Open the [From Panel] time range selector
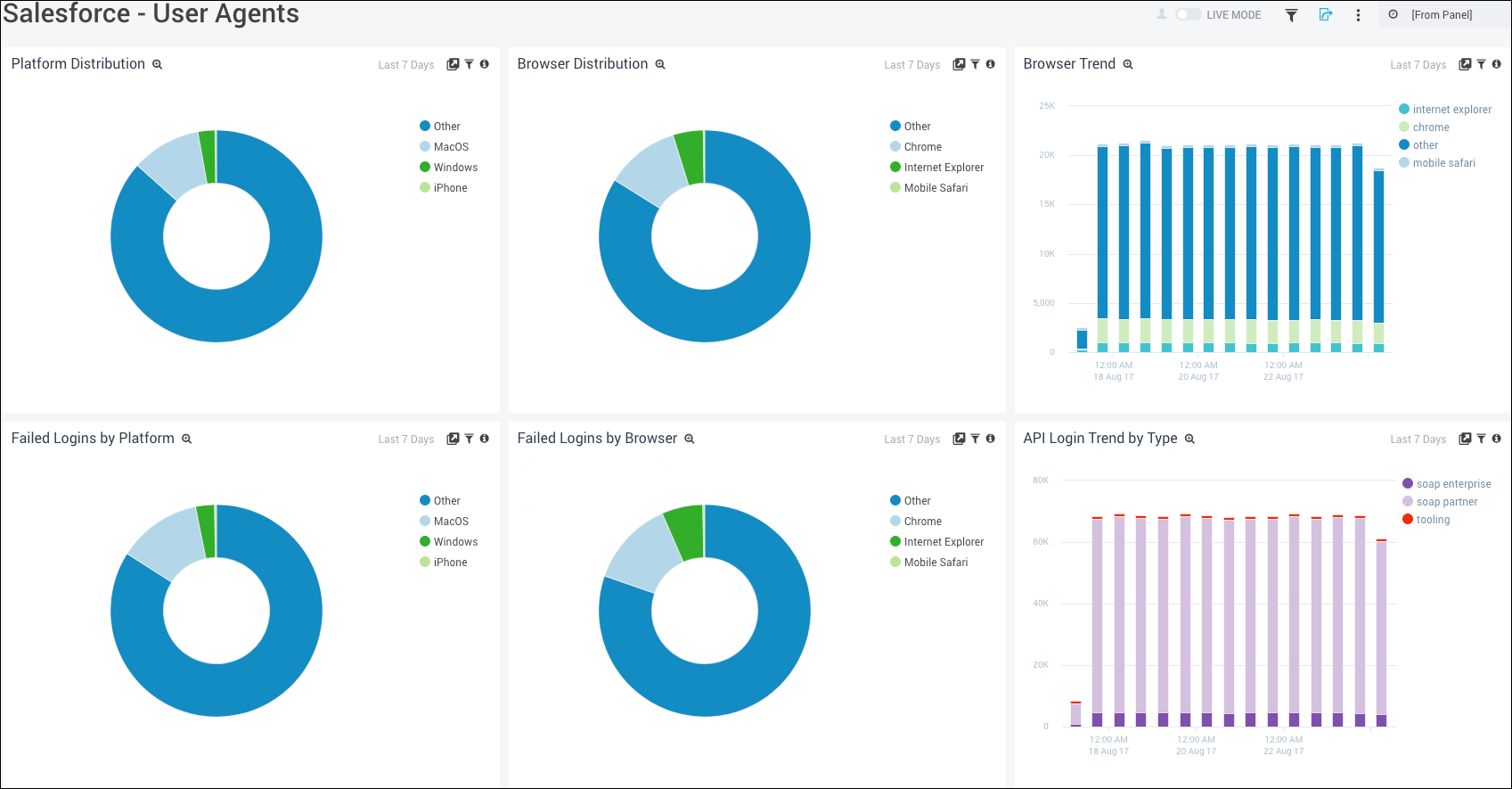Screen dimensions: 1512x789 click(1441, 15)
